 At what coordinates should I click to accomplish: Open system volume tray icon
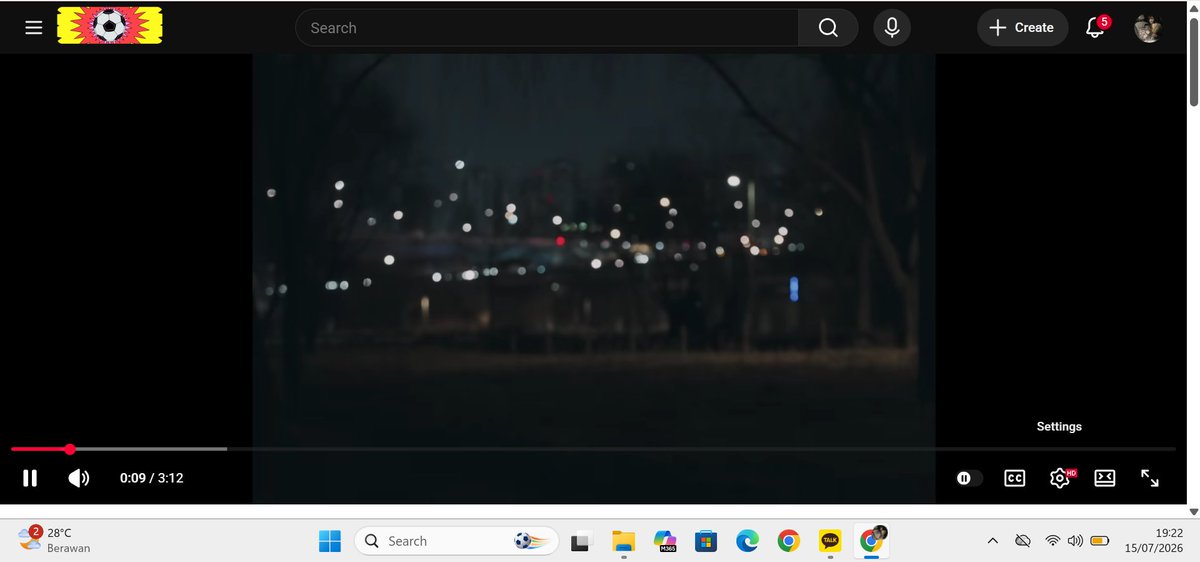tap(1075, 541)
